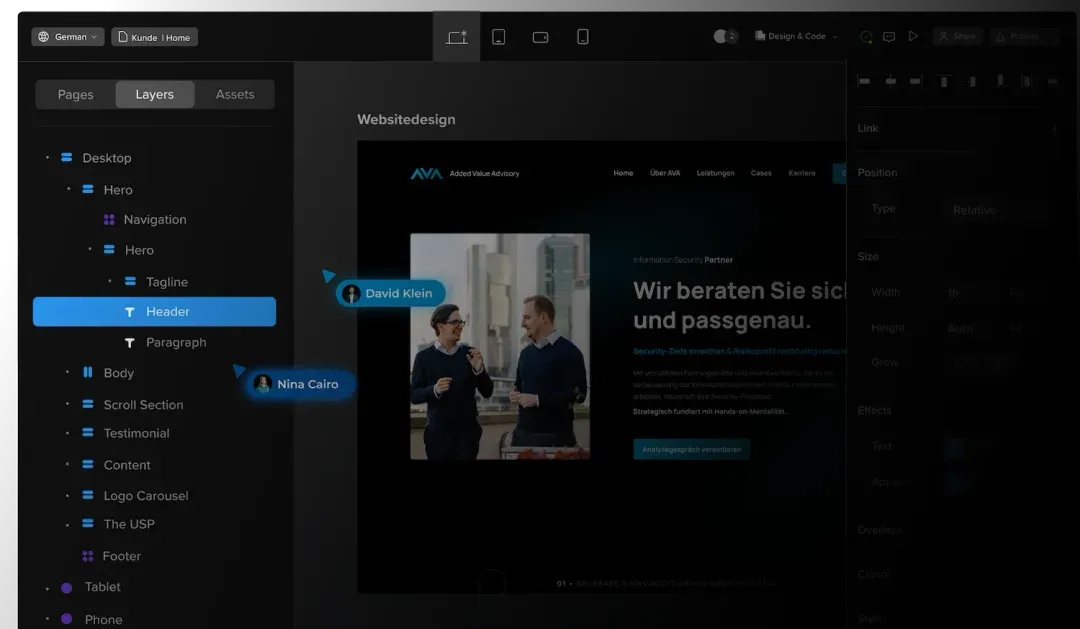Toggle the Tagline layer expander bullet

point(110,281)
